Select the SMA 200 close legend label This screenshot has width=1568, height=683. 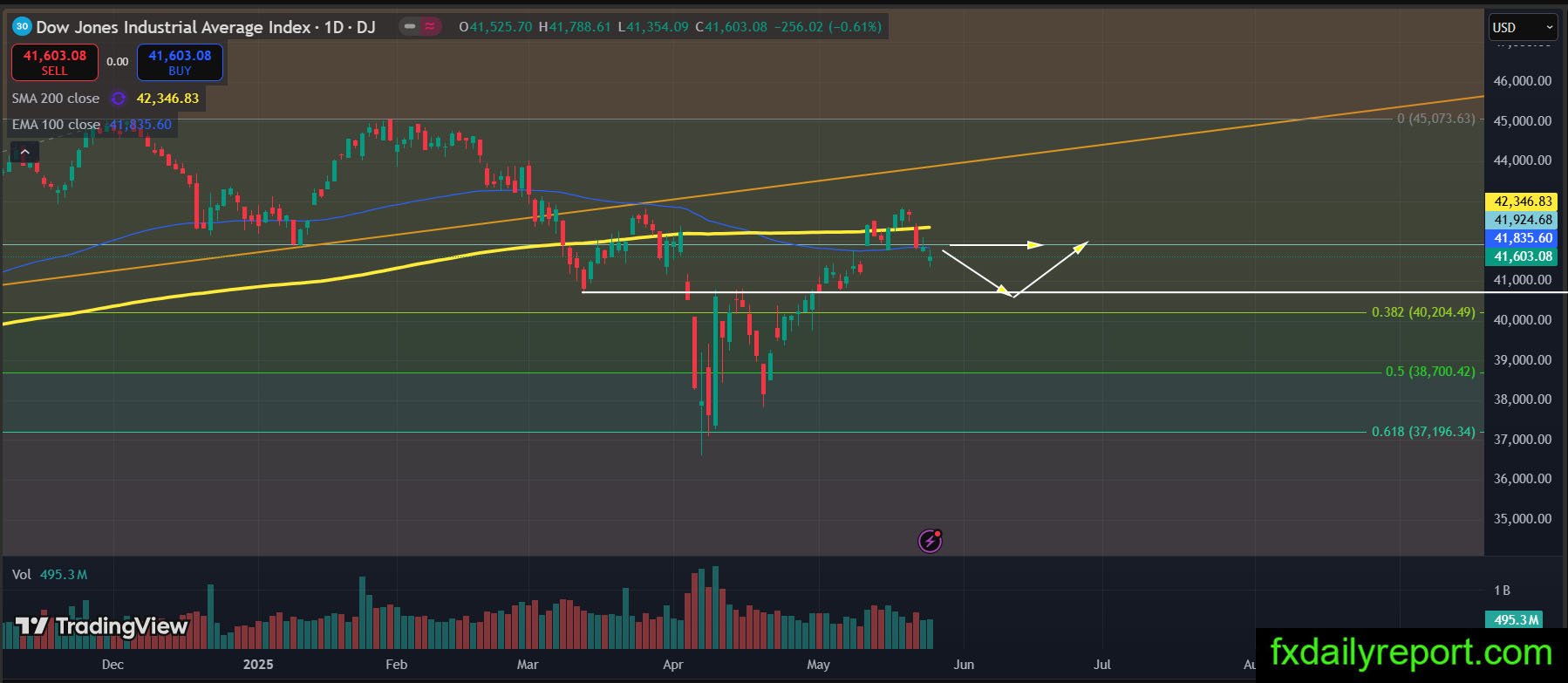(x=56, y=99)
